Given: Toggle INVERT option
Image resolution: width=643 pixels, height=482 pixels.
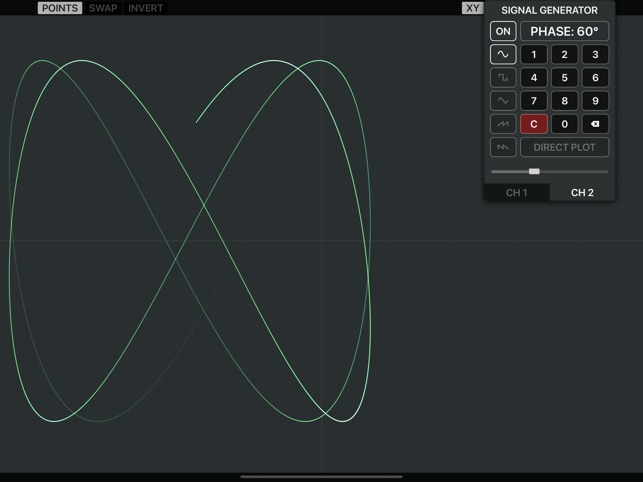Looking at the screenshot, I should 145,8.
